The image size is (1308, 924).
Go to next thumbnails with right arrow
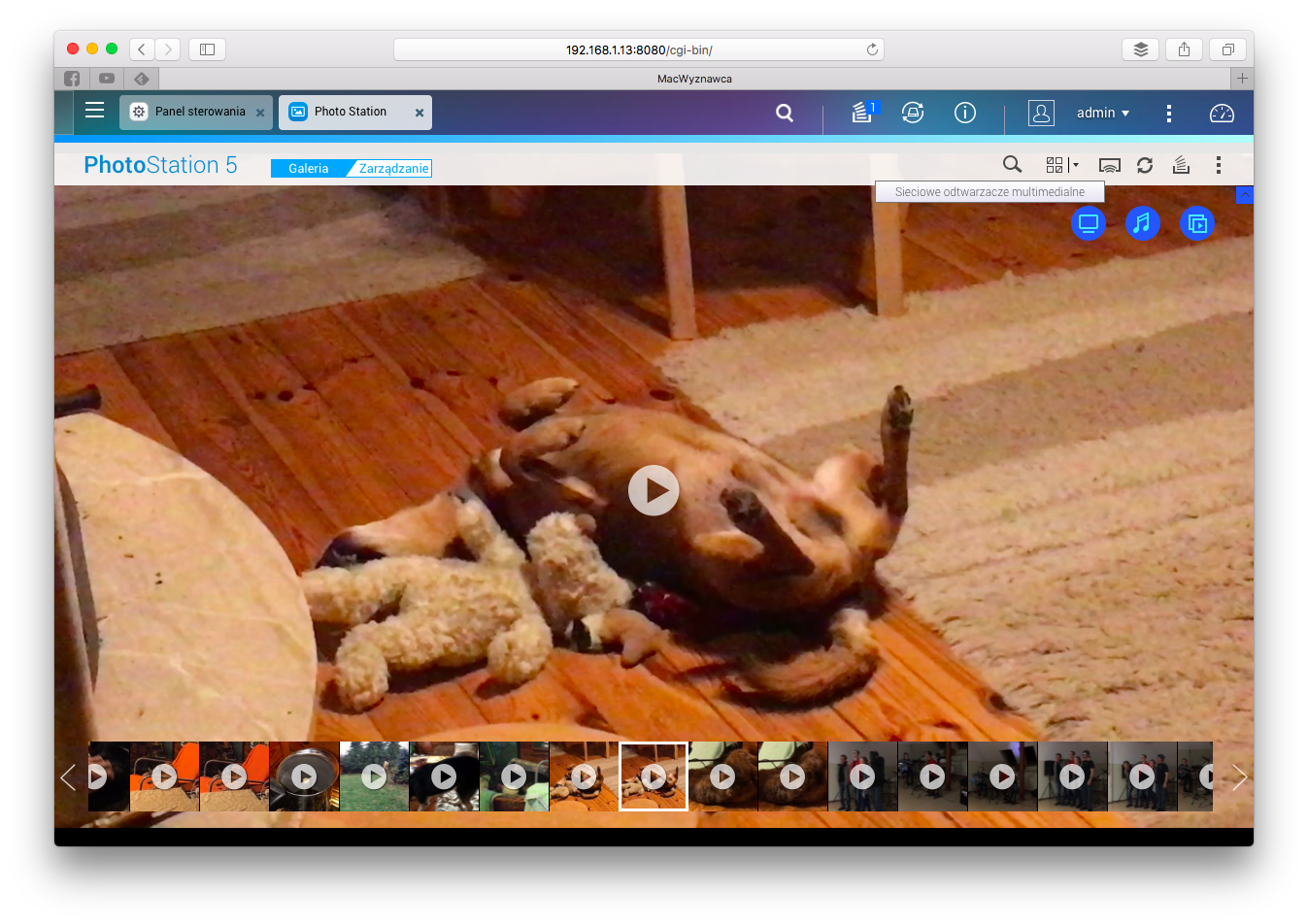click(1239, 776)
